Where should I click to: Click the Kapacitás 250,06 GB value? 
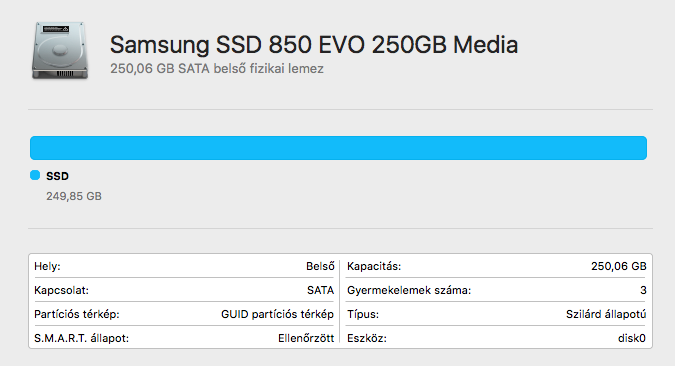(619, 266)
